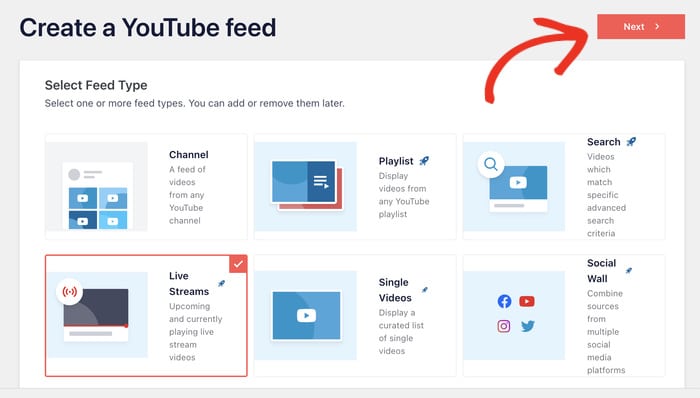Click the Playlist feed illustration thumbnail
The height and width of the screenshot is (398, 700).
pyautogui.click(x=306, y=187)
